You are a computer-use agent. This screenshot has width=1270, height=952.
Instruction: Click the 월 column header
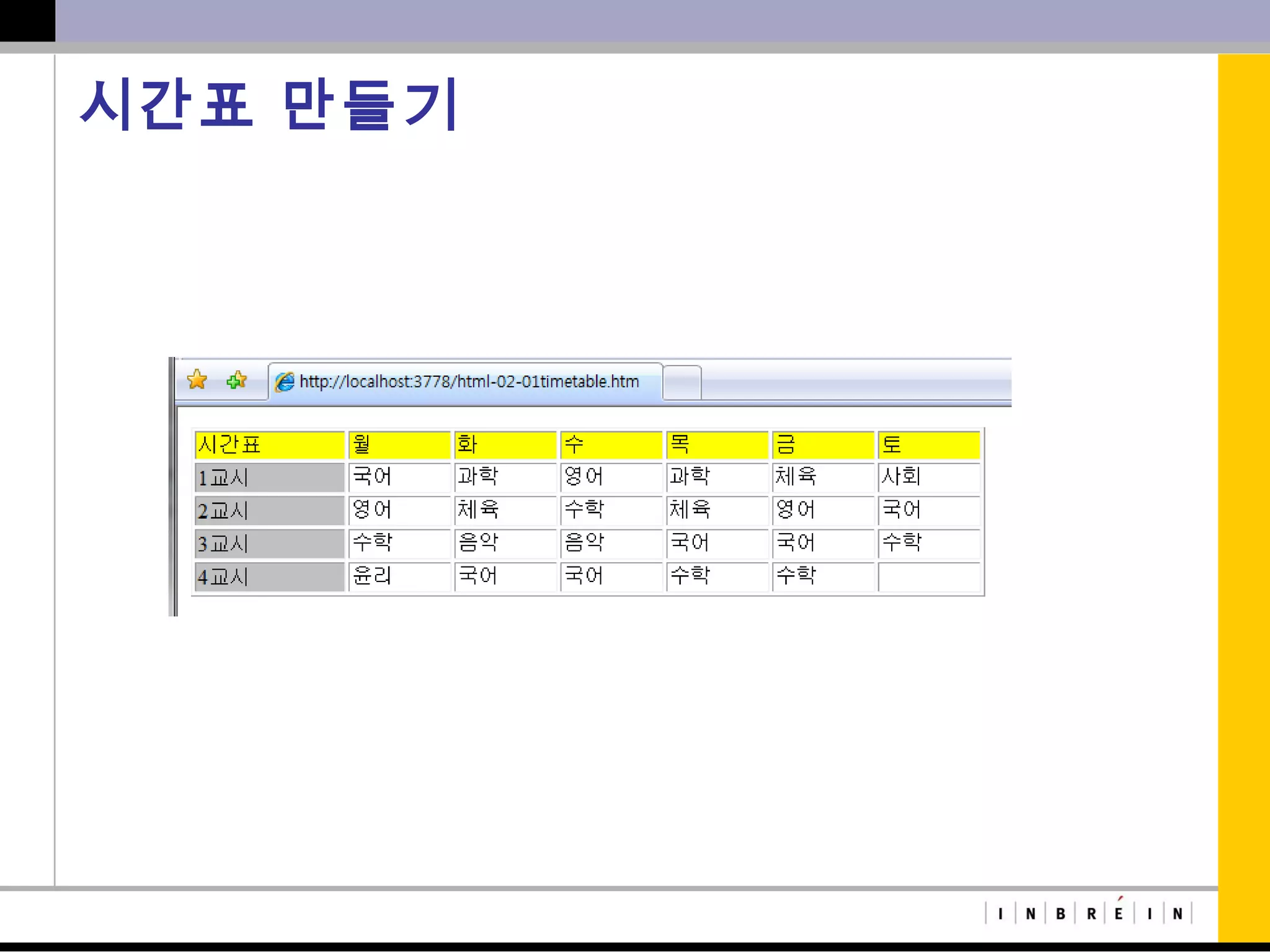click(399, 444)
